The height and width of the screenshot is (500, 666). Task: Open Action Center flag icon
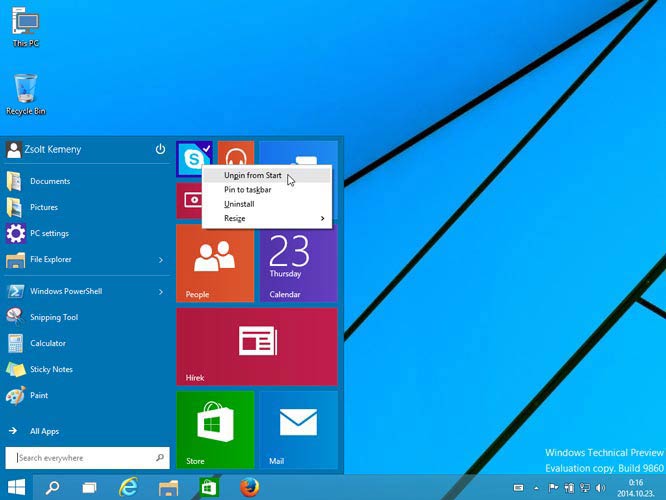[553, 488]
